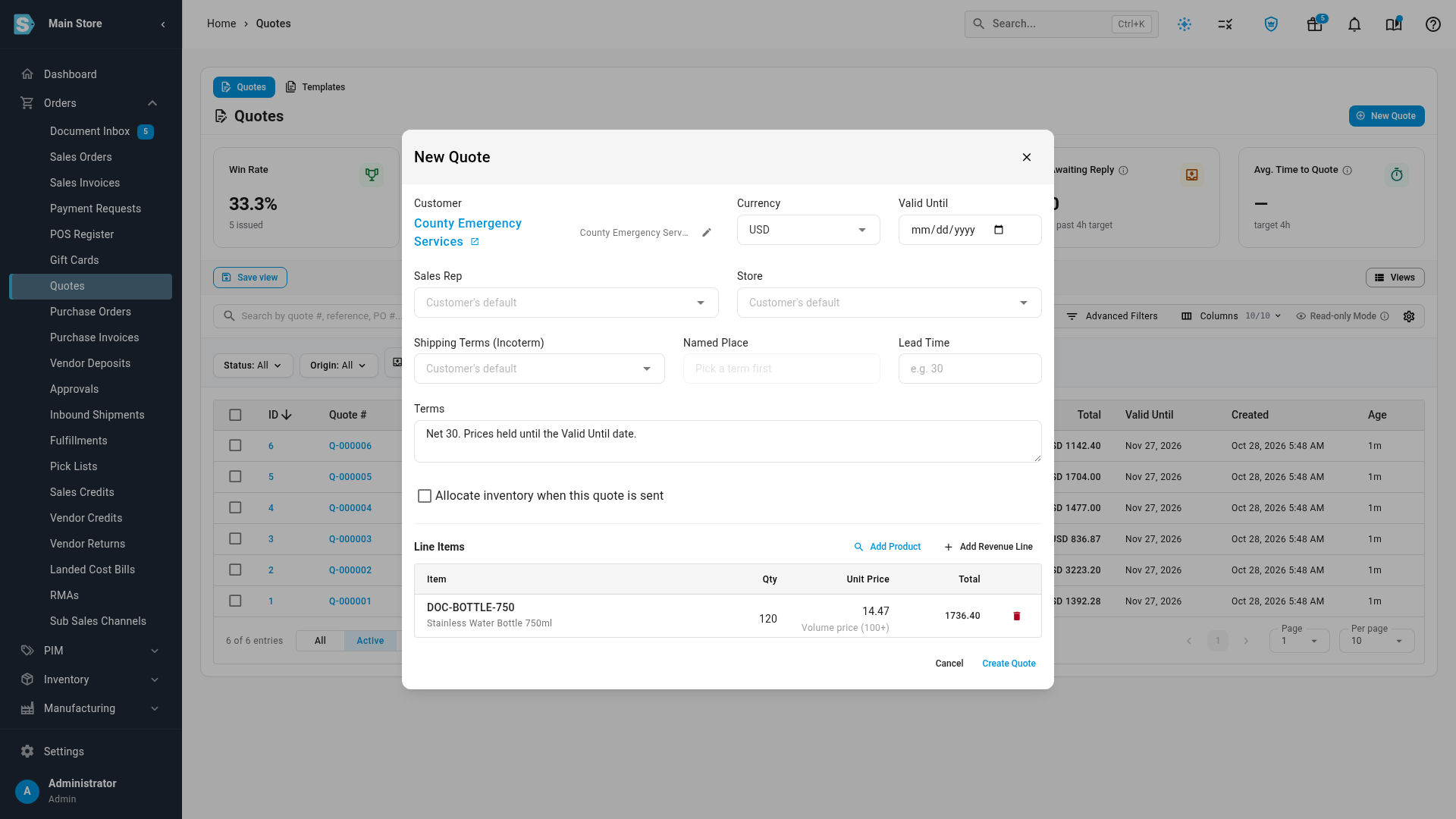Open the gift rewards icon
Viewport: 1456px width, 819px height.
tap(1315, 24)
